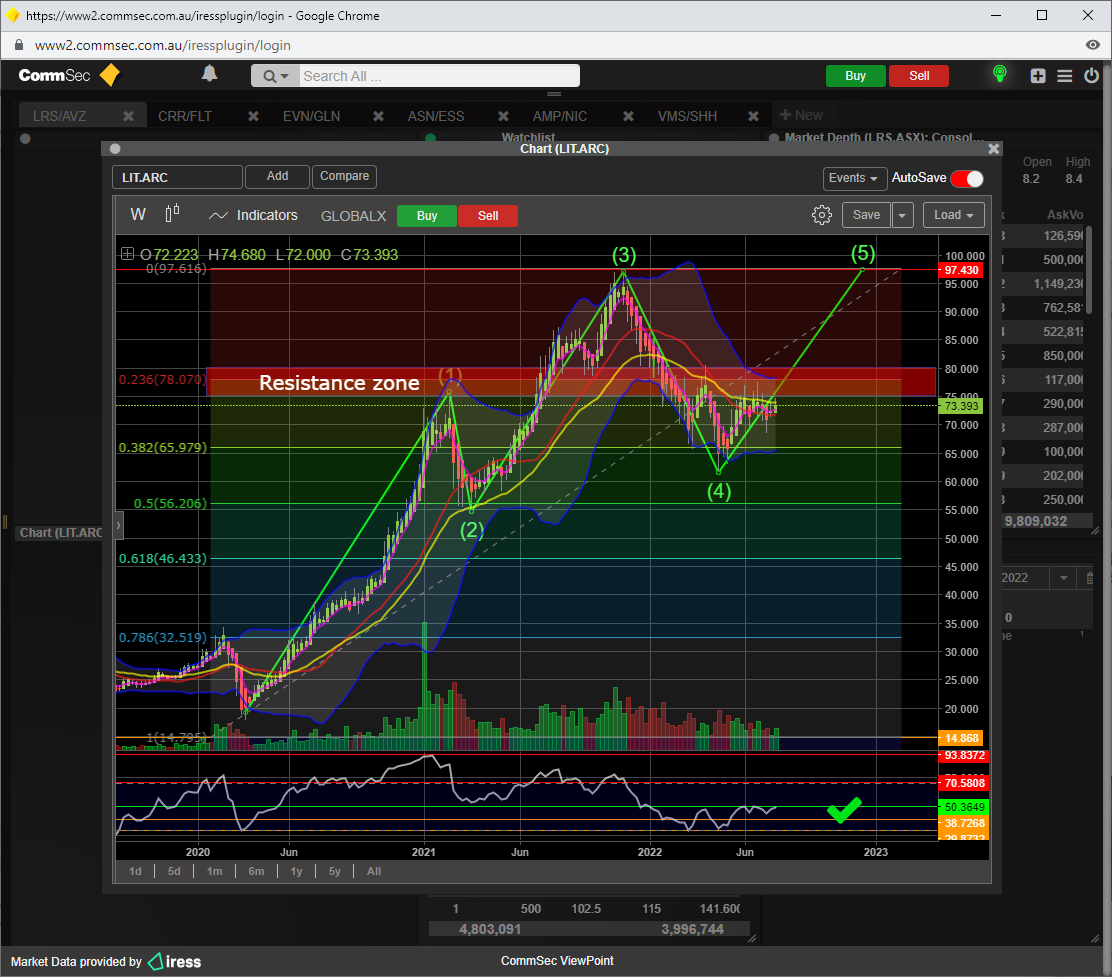Open the Events dropdown
The width and height of the screenshot is (1112, 977).
click(x=853, y=178)
